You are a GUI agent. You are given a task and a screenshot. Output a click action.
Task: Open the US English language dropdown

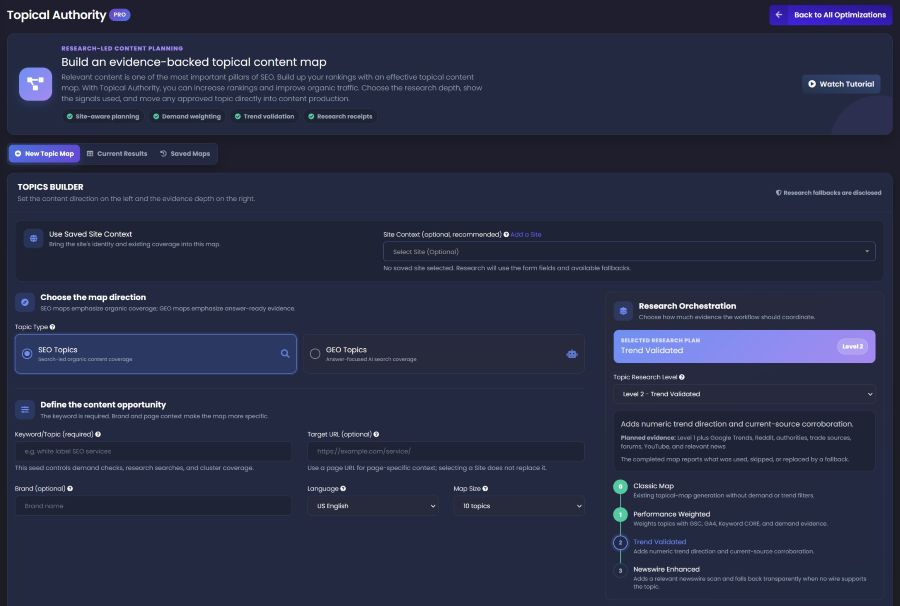[x=373, y=506]
